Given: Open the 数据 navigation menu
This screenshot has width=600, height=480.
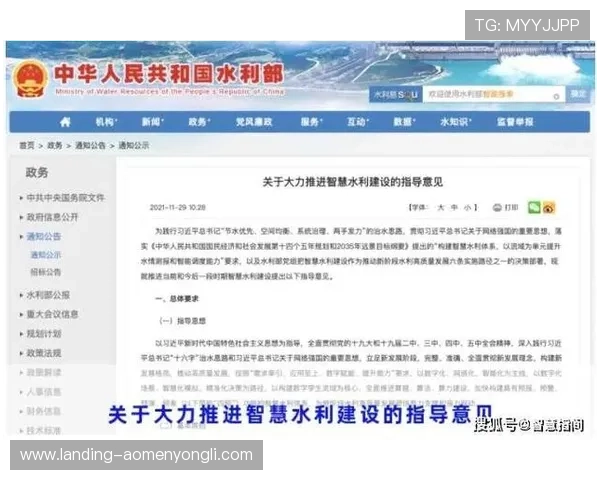Looking at the screenshot, I should (404, 122).
